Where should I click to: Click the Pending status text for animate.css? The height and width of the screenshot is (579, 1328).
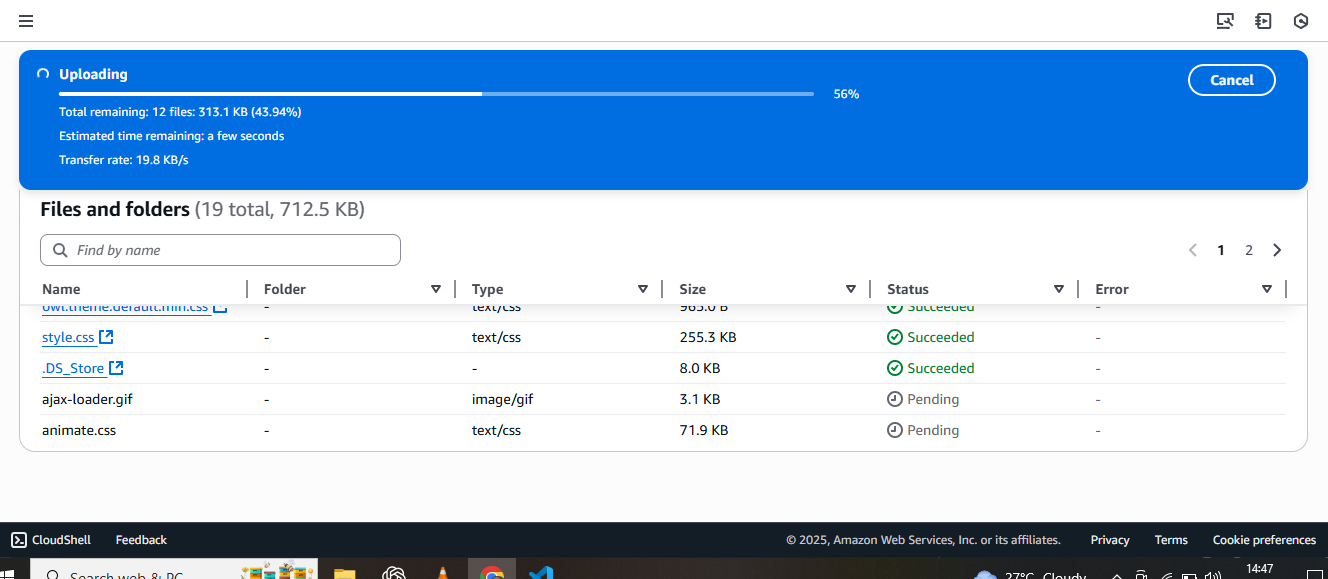click(933, 430)
